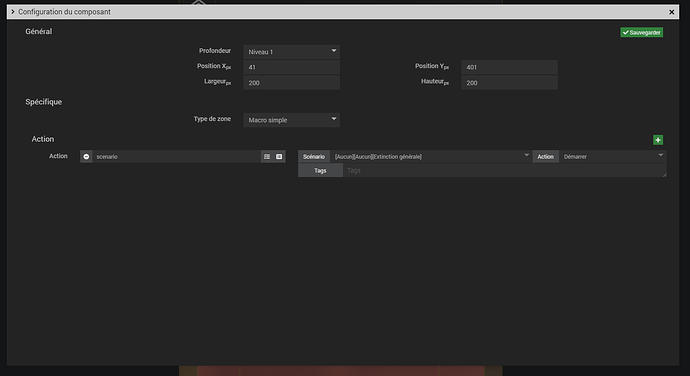
Task: Click the scenario action text field
Action: 176,156
